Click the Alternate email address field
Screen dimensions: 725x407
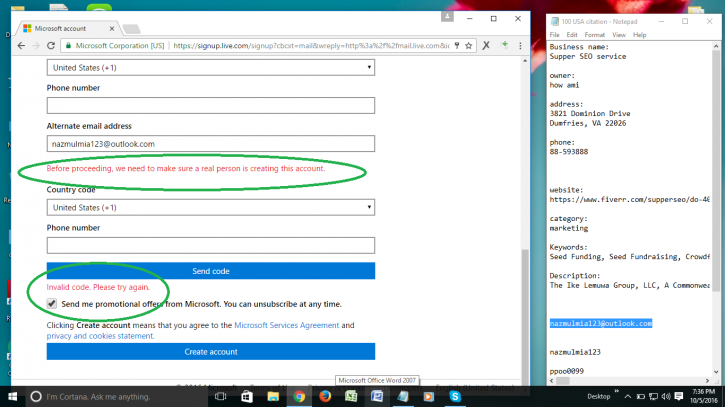pyautogui.click(x=210, y=144)
